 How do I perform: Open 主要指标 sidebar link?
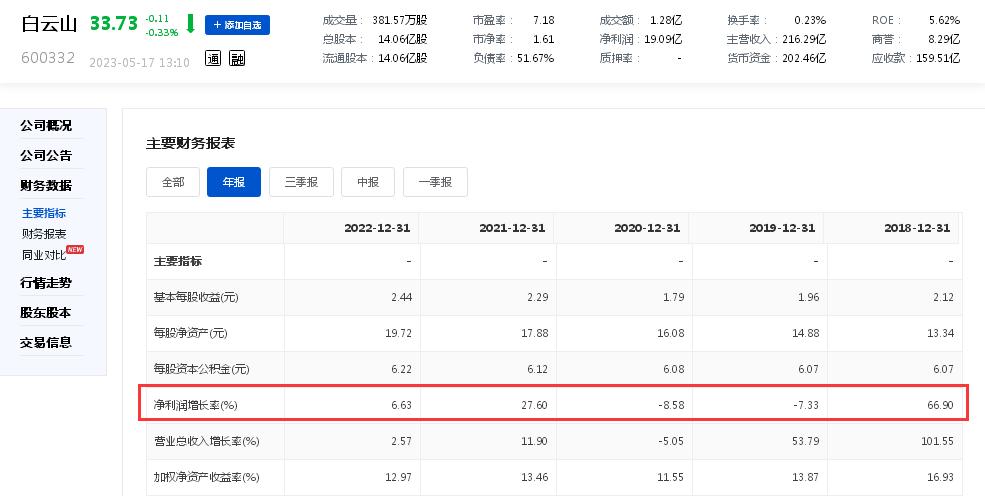click(44, 213)
